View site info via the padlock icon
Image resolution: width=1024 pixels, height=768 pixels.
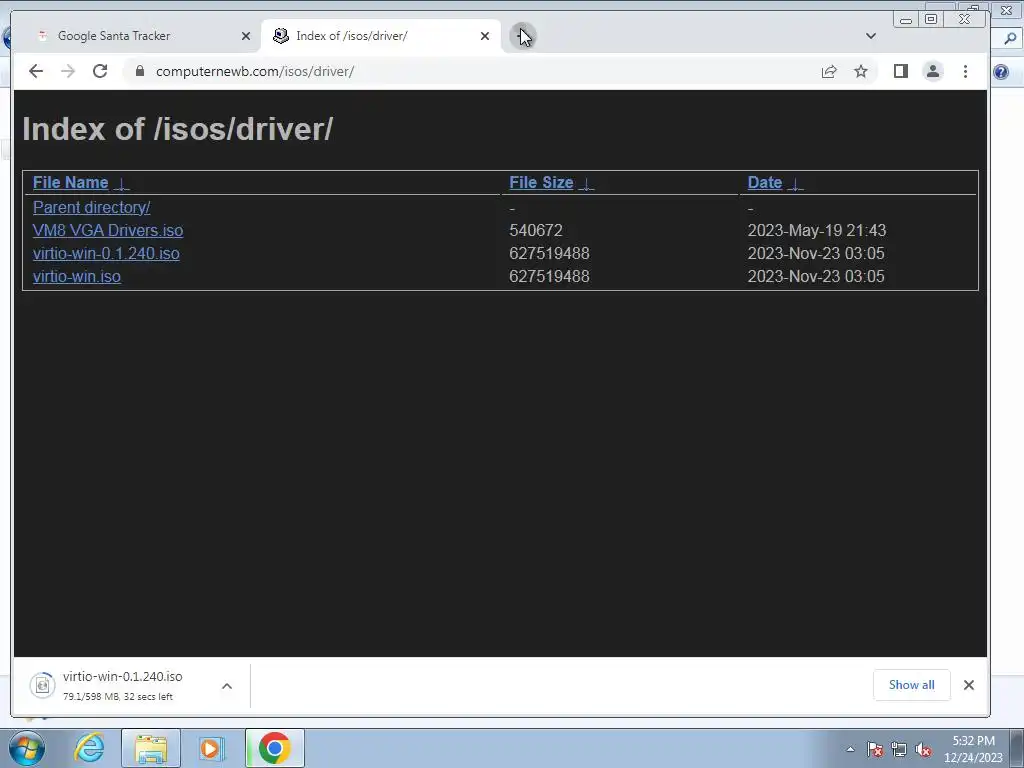click(140, 71)
